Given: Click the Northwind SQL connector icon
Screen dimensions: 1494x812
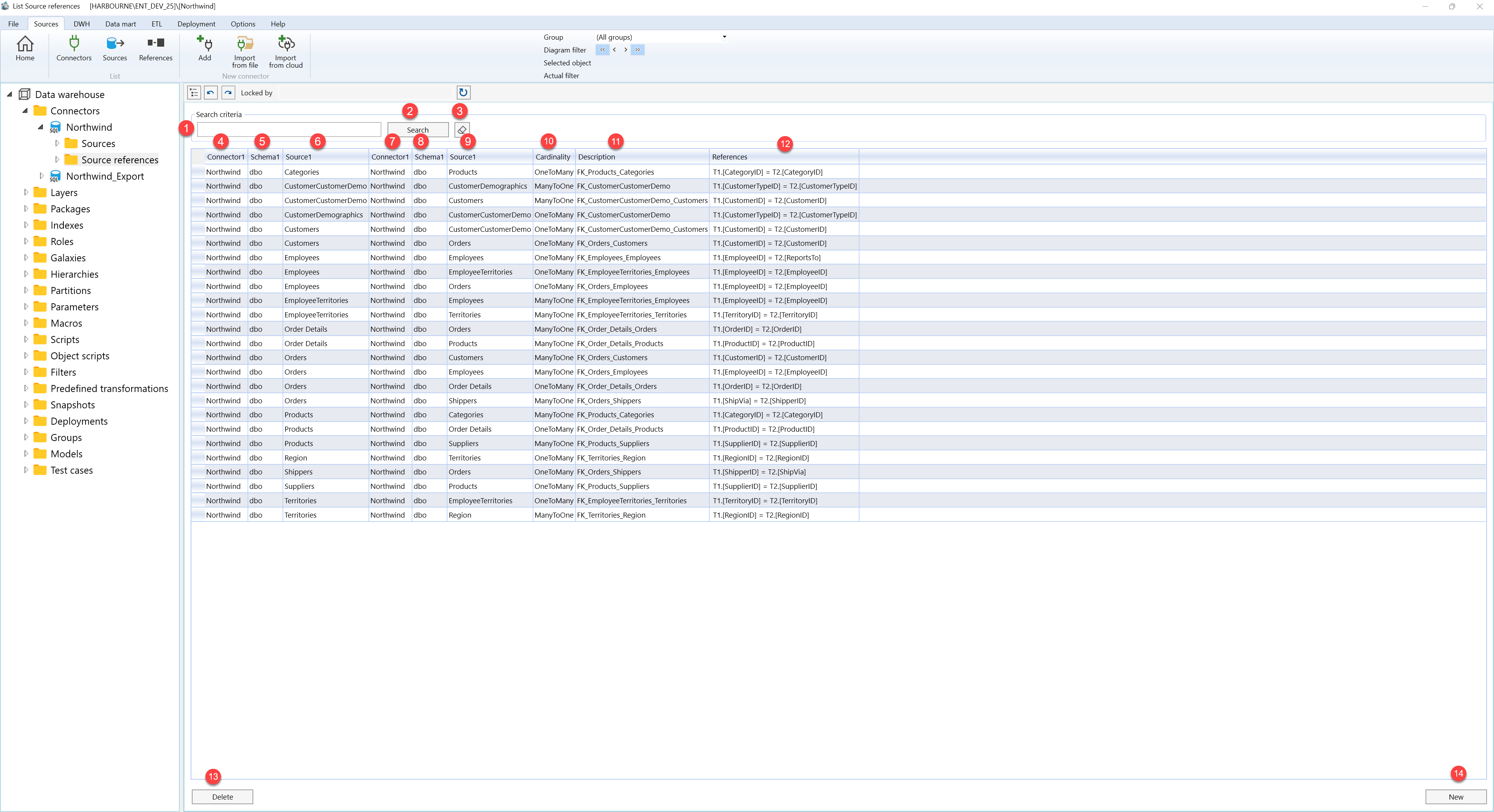Looking at the screenshot, I should (55, 128).
